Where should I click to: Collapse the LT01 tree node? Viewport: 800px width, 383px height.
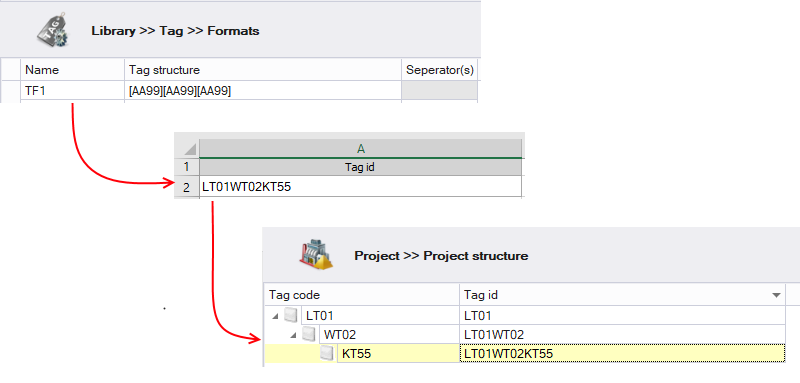point(276,317)
